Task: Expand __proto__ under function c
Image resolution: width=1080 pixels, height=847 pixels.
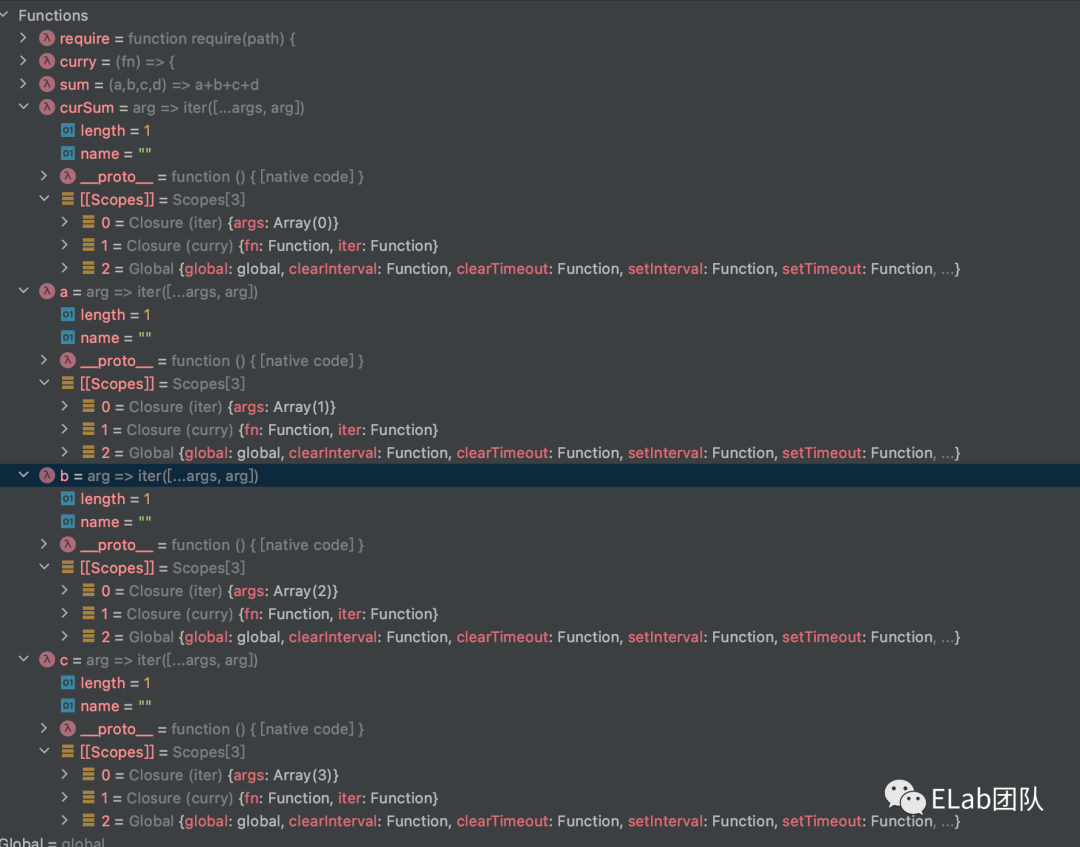Action: (x=44, y=729)
